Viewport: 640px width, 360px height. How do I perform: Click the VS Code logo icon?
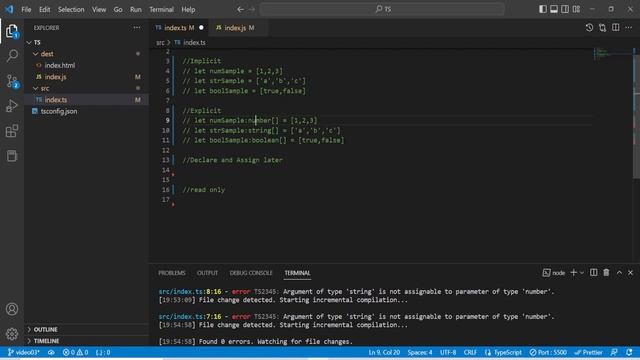[x=9, y=9]
